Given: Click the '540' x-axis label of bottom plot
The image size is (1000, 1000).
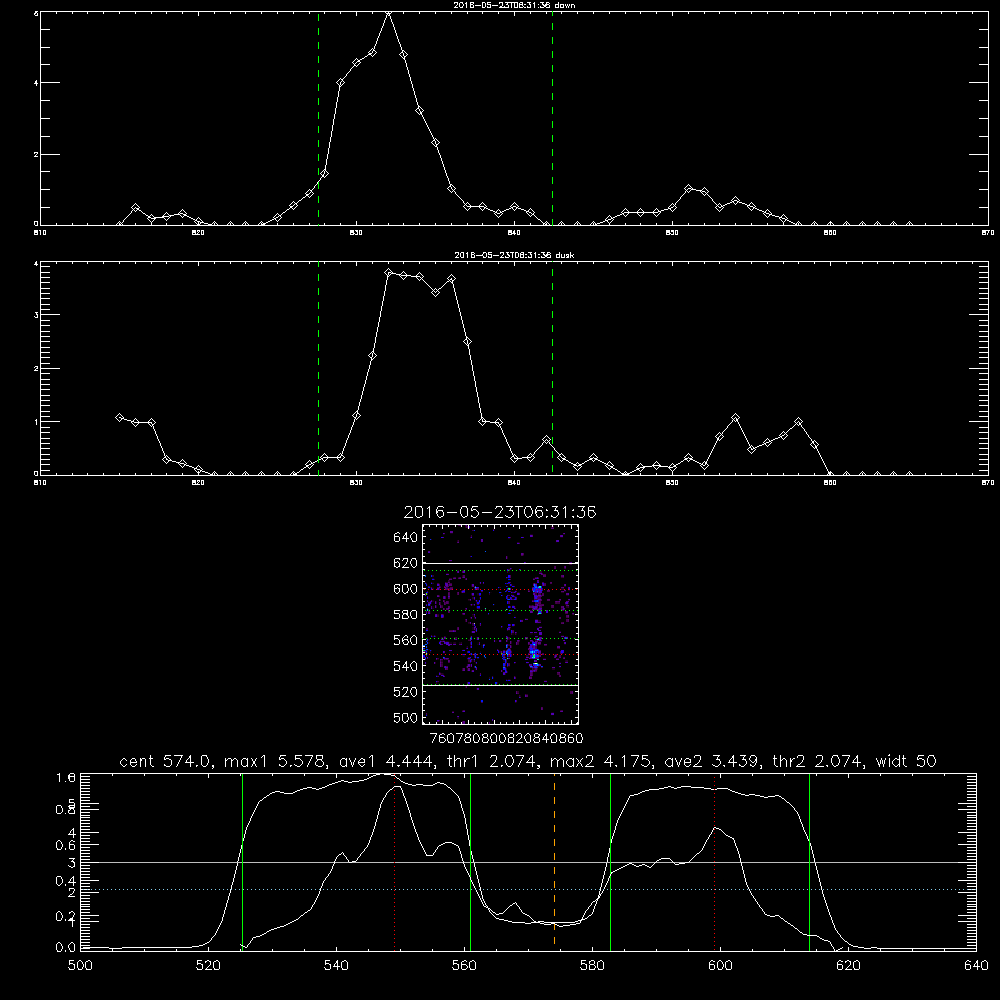Looking at the screenshot, I should [x=336, y=966].
